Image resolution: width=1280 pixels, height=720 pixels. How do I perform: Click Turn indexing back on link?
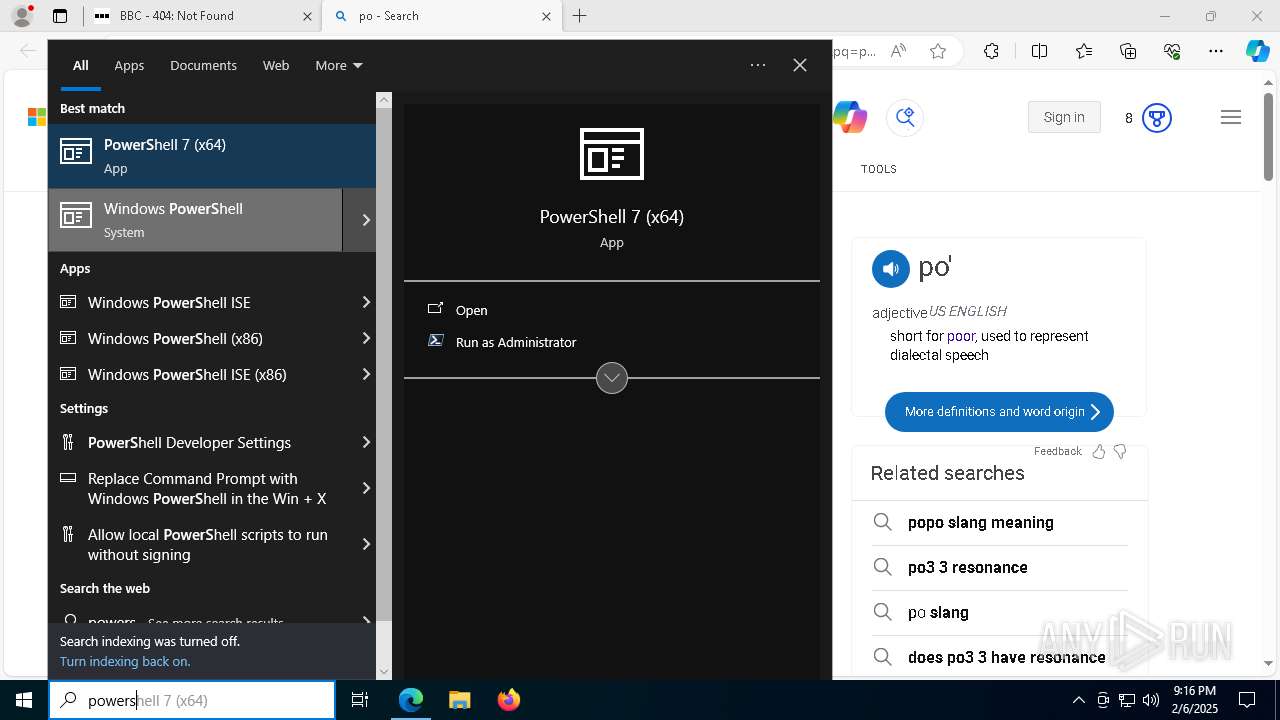coord(125,661)
